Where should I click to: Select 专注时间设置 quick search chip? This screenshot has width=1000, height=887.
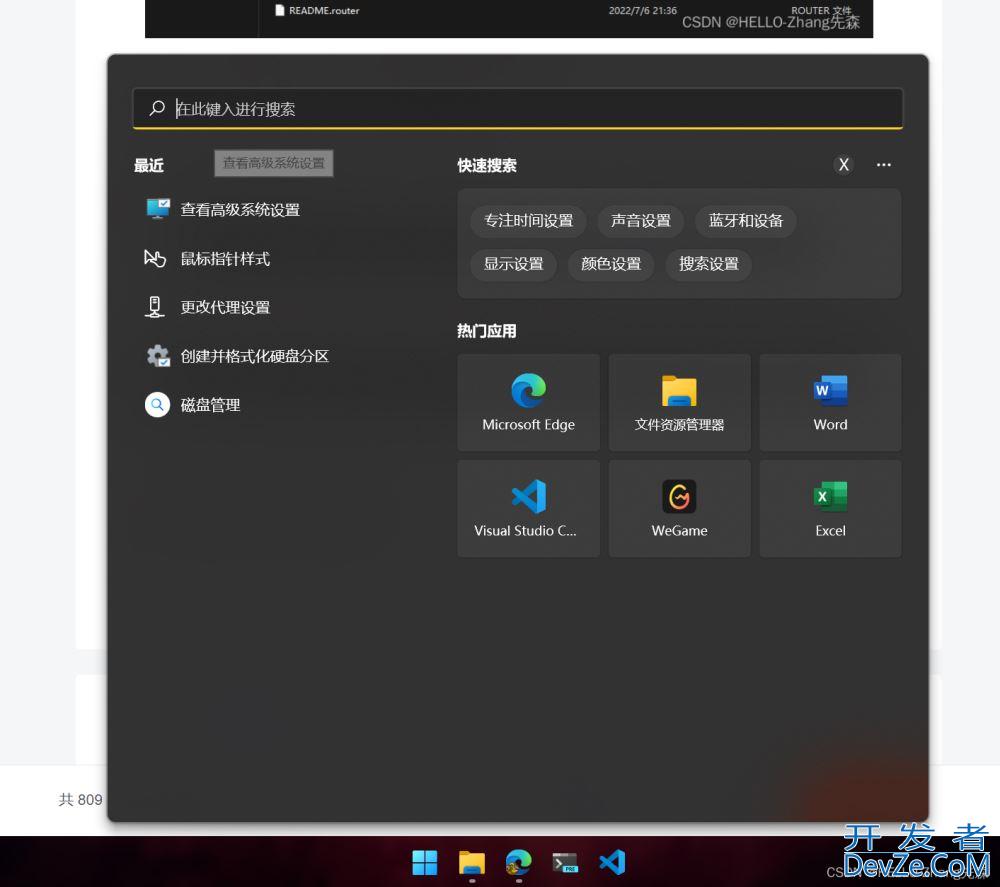pyautogui.click(x=528, y=221)
